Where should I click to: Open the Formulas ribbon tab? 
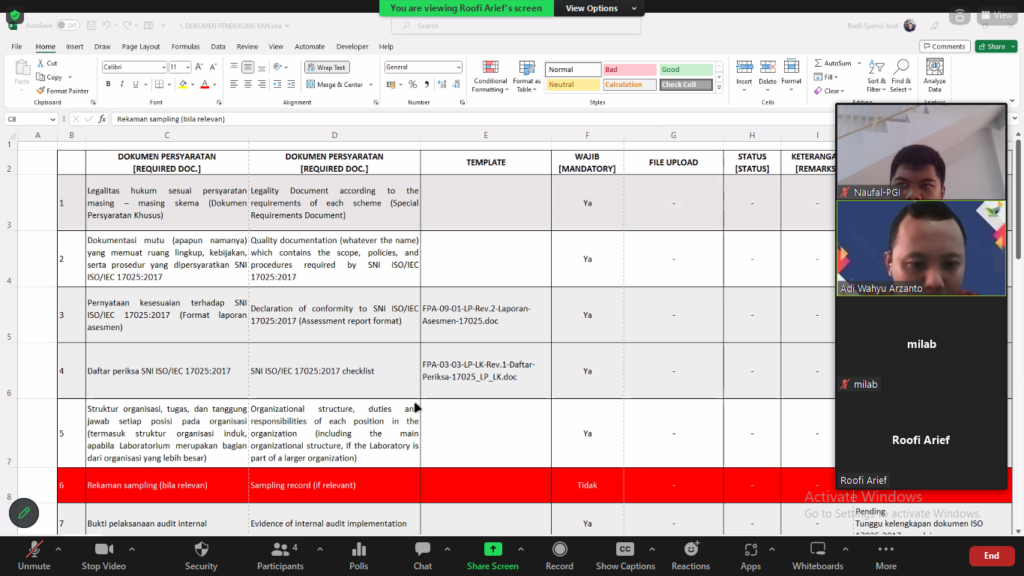click(x=185, y=46)
